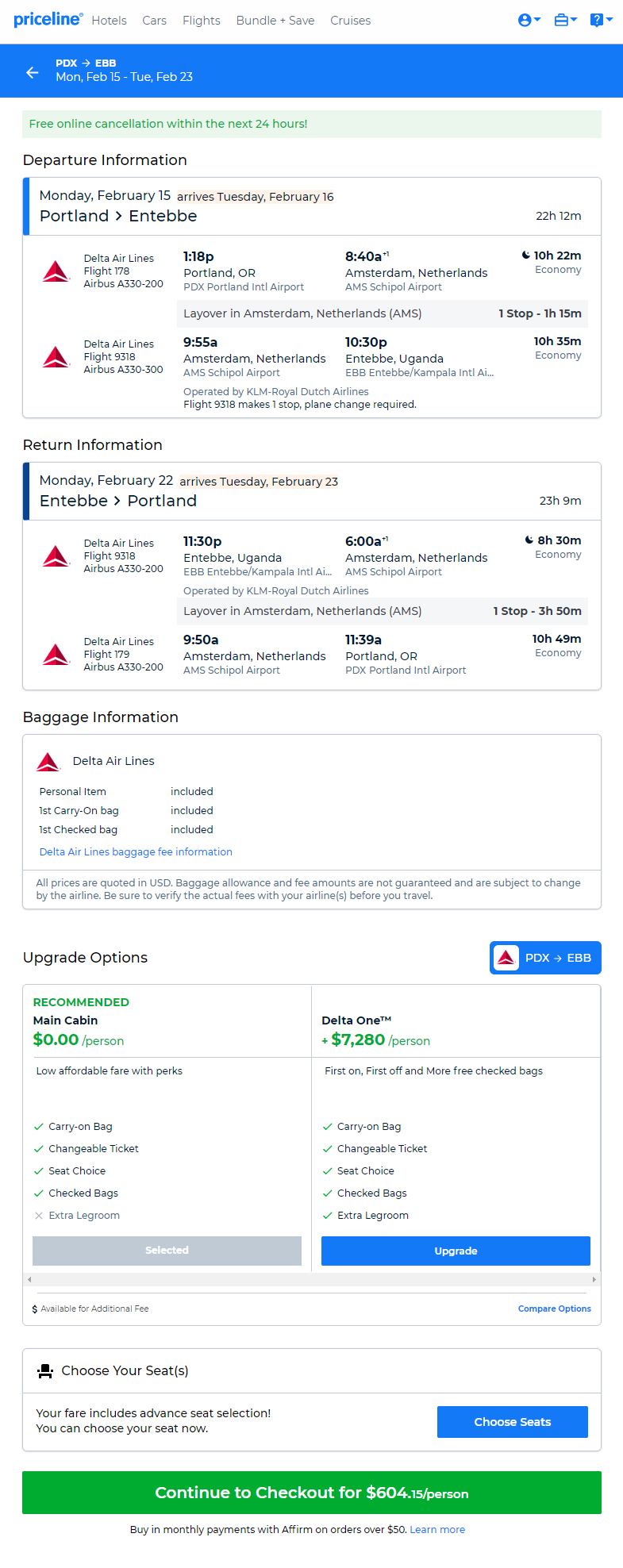Image resolution: width=623 pixels, height=1568 pixels.
Task: Open Delta Air Lines baggage fee information link
Action: click(136, 851)
